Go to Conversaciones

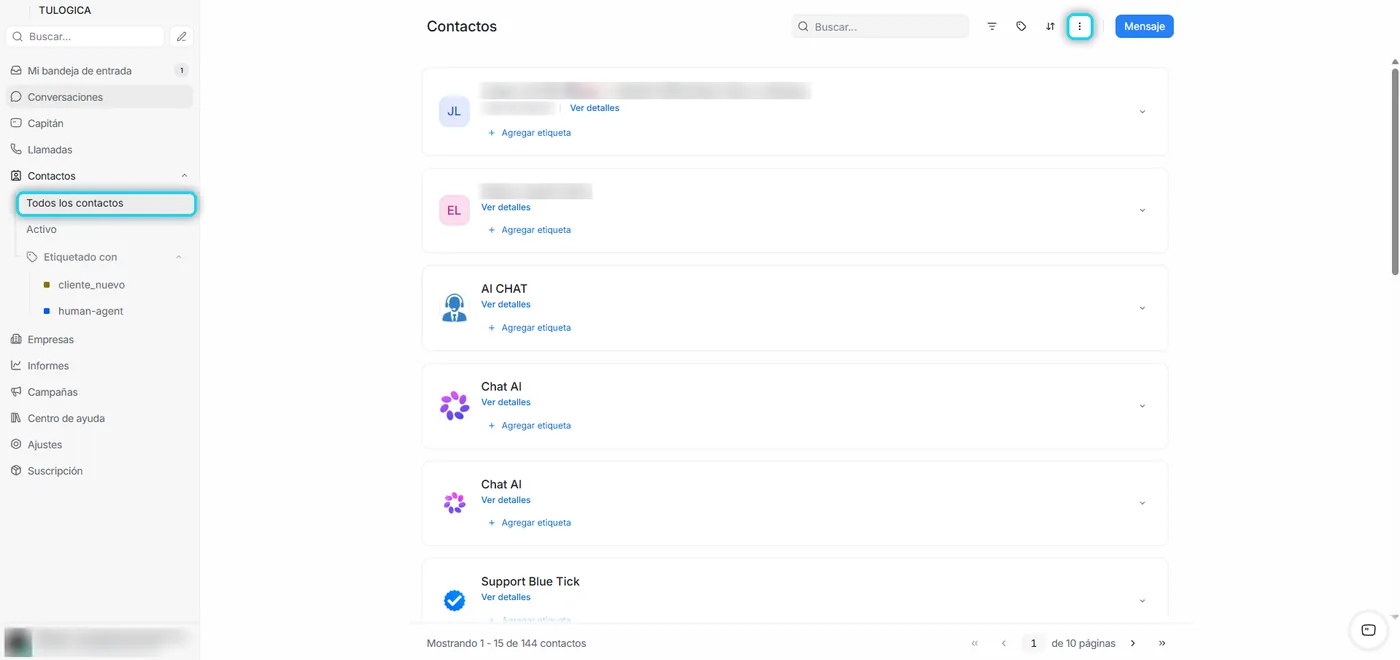click(x=98, y=97)
